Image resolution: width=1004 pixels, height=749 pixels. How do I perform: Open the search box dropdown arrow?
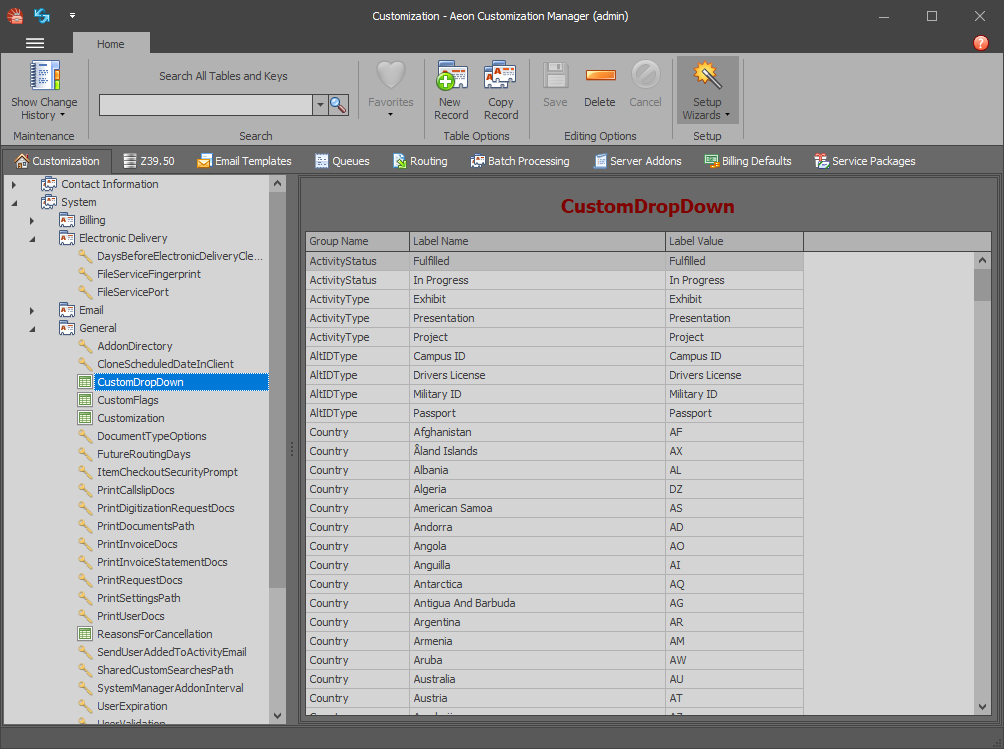click(x=320, y=105)
